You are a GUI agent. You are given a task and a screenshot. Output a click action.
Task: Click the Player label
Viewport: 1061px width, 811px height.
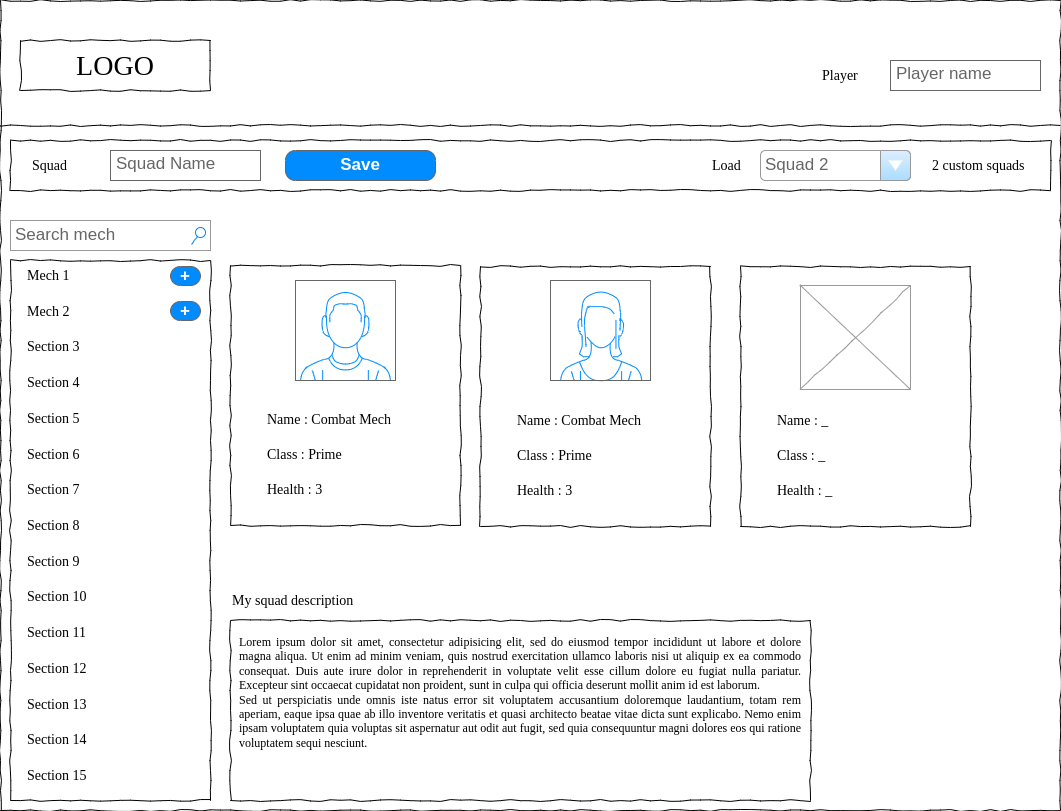coord(840,75)
